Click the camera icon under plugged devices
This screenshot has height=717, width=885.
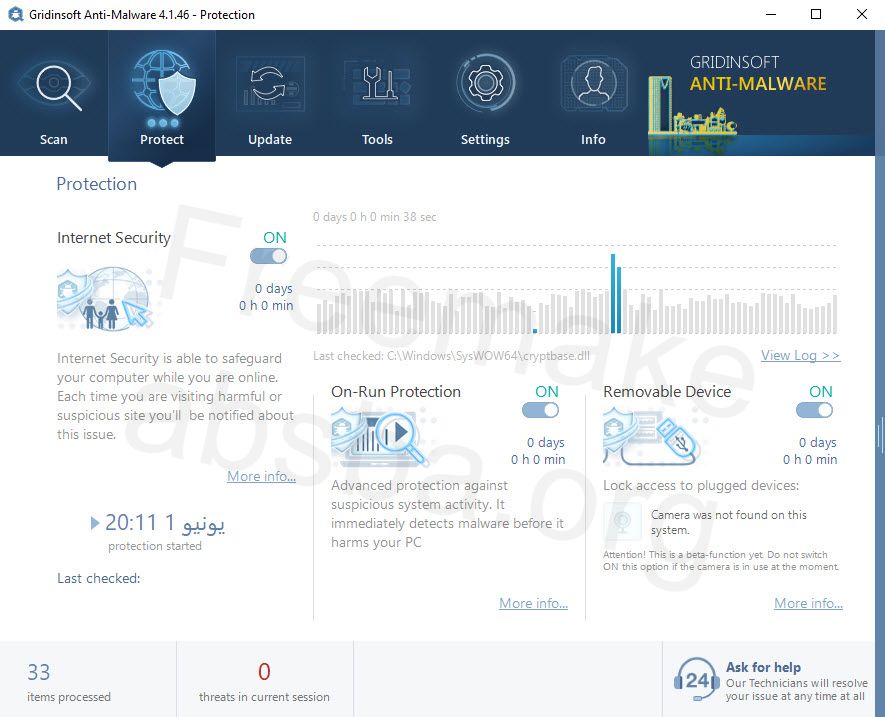click(623, 521)
